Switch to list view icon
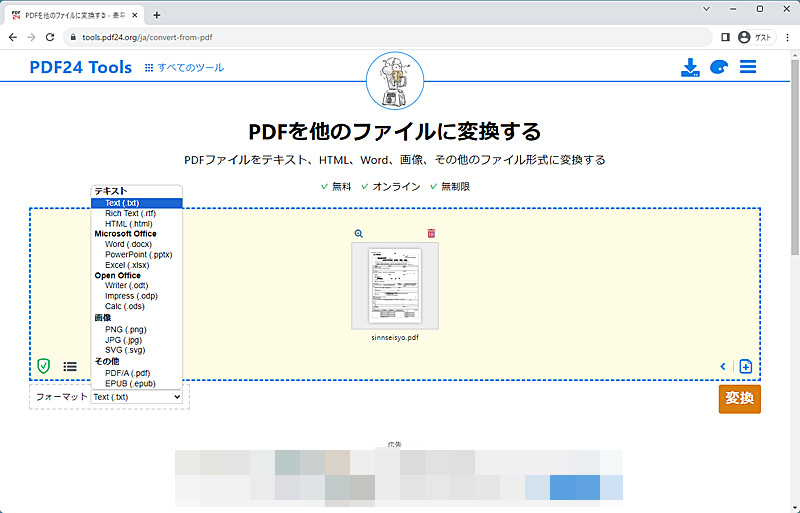This screenshot has width=800, height=513. 70,367
